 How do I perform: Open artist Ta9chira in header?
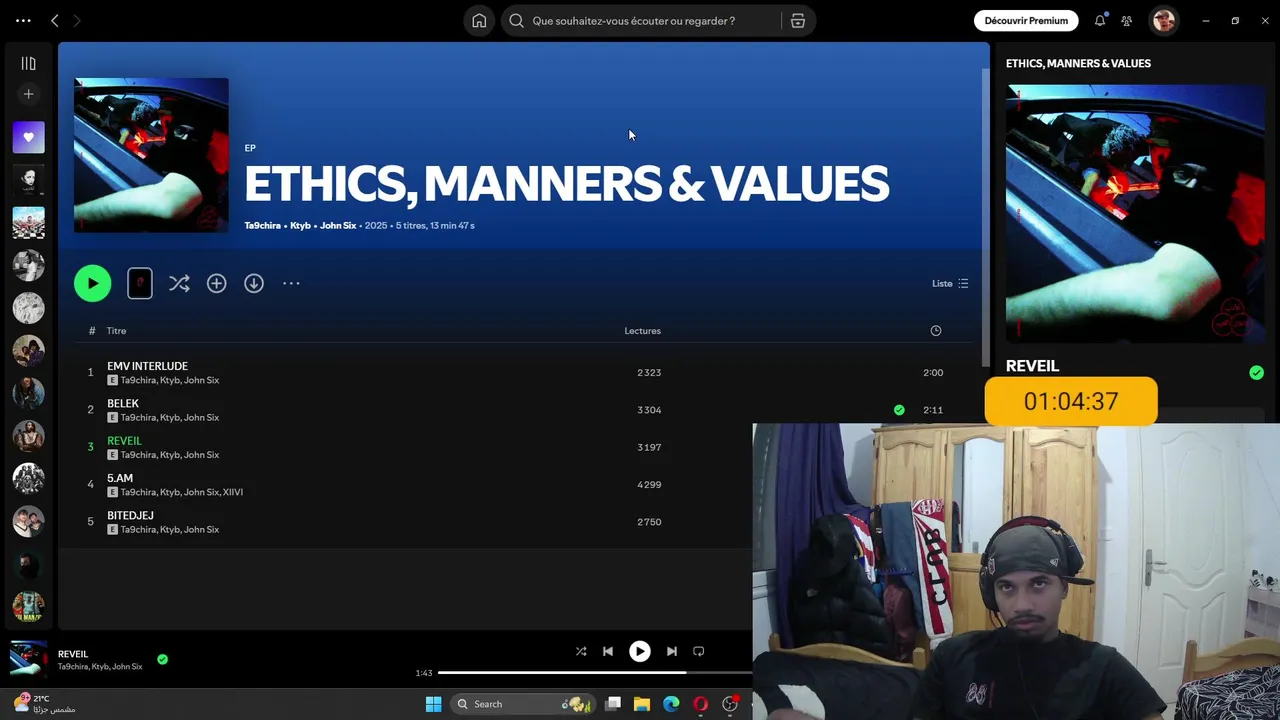[x=263, y=226]
